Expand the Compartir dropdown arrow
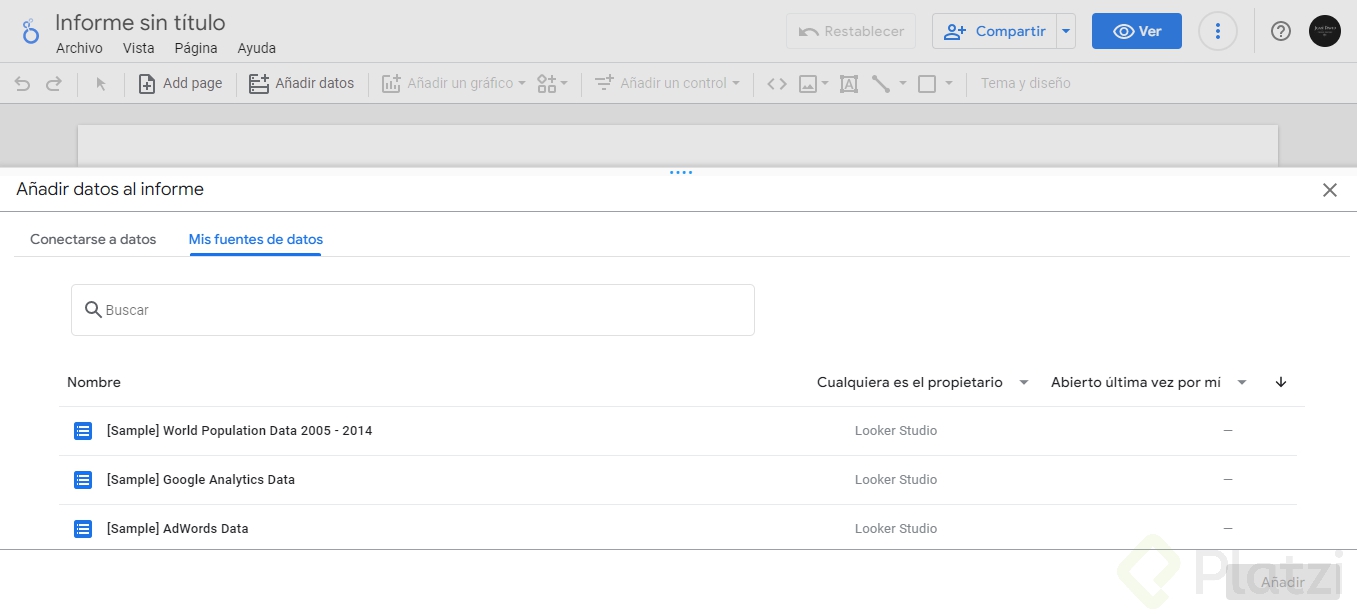 [1066, 31]
